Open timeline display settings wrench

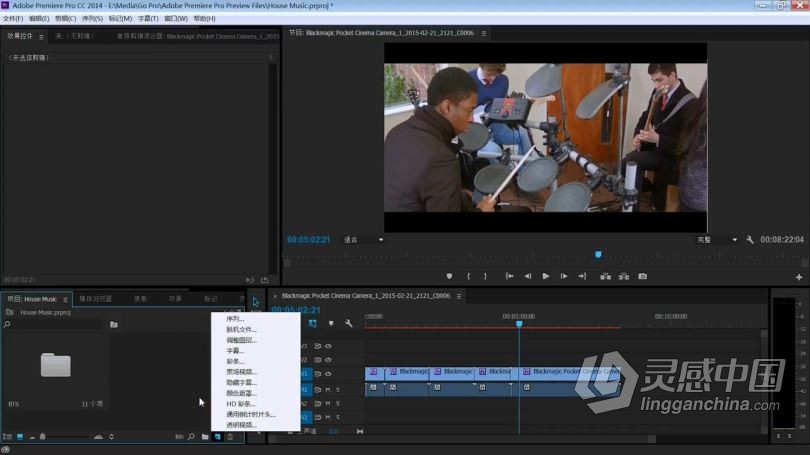coord(349,323)
